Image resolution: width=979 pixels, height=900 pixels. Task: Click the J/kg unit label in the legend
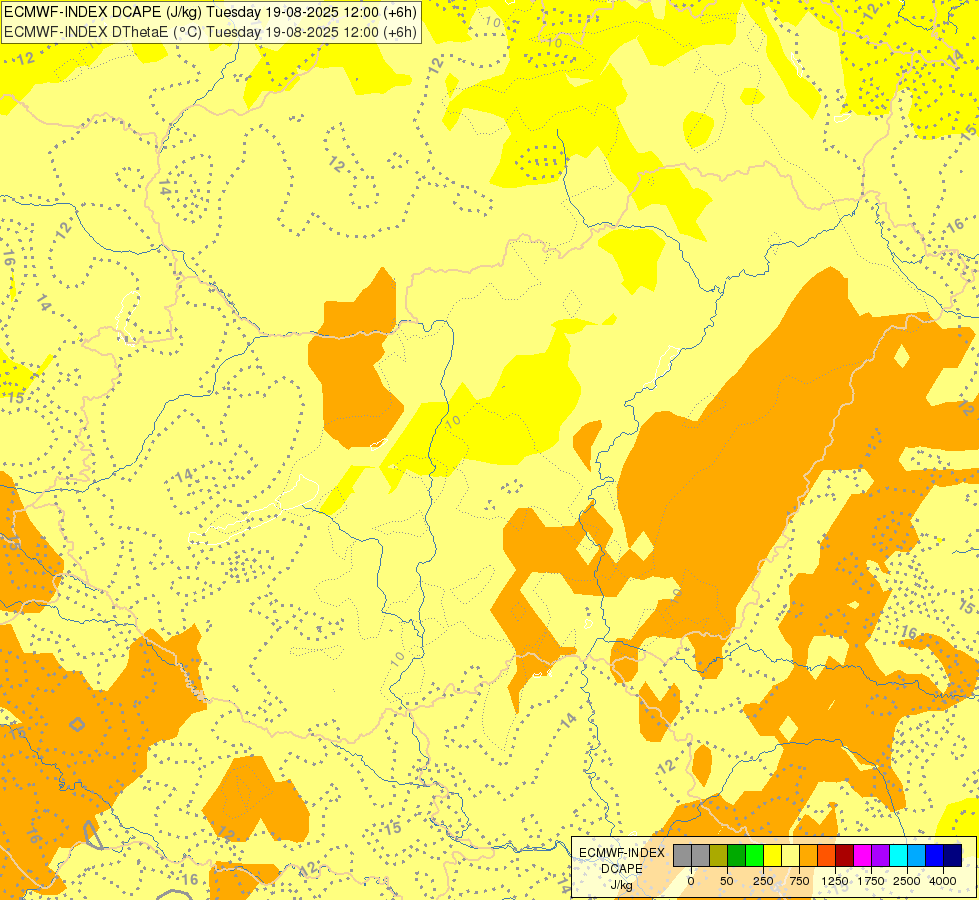pyautogui.click(x=622, y=885)
